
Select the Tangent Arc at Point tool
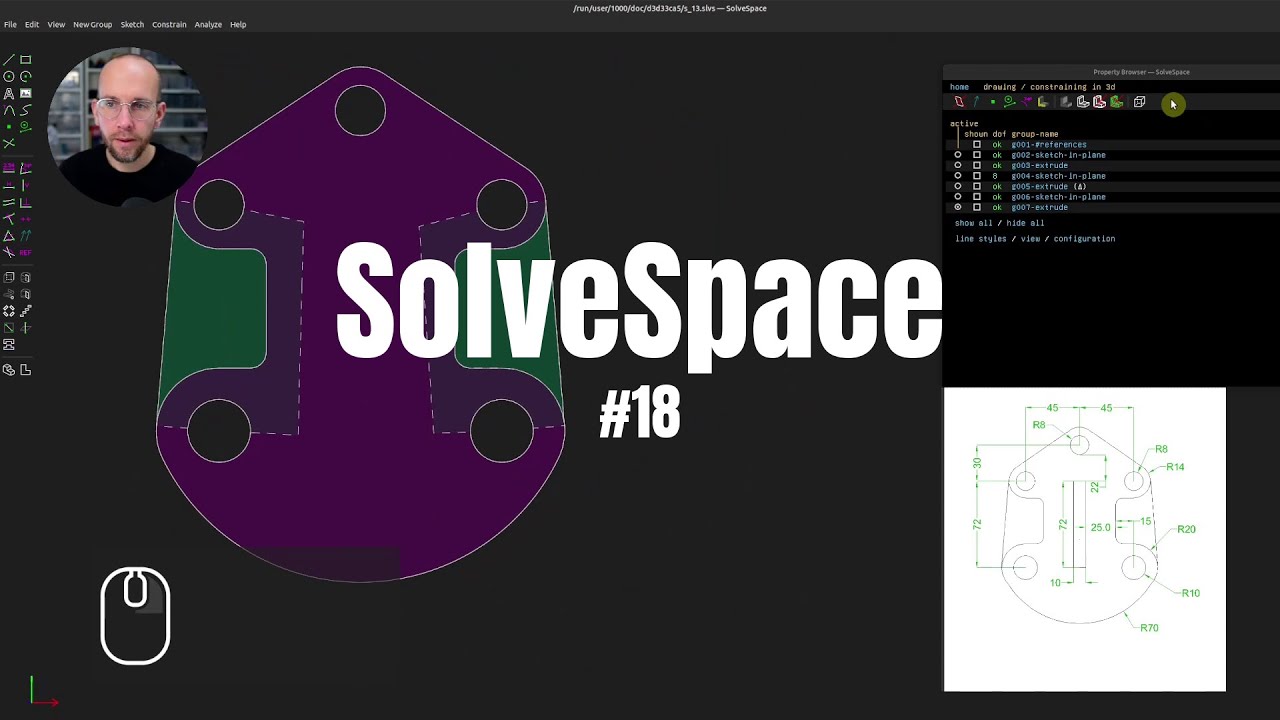(9, 110)
